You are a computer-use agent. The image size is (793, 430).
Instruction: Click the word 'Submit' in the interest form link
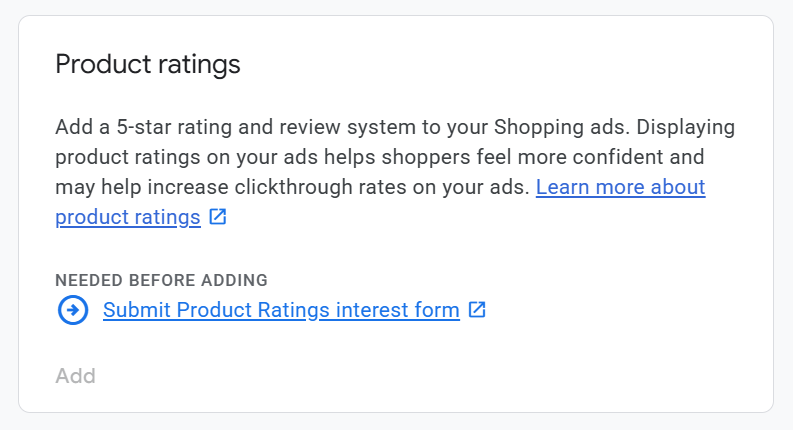137,310
